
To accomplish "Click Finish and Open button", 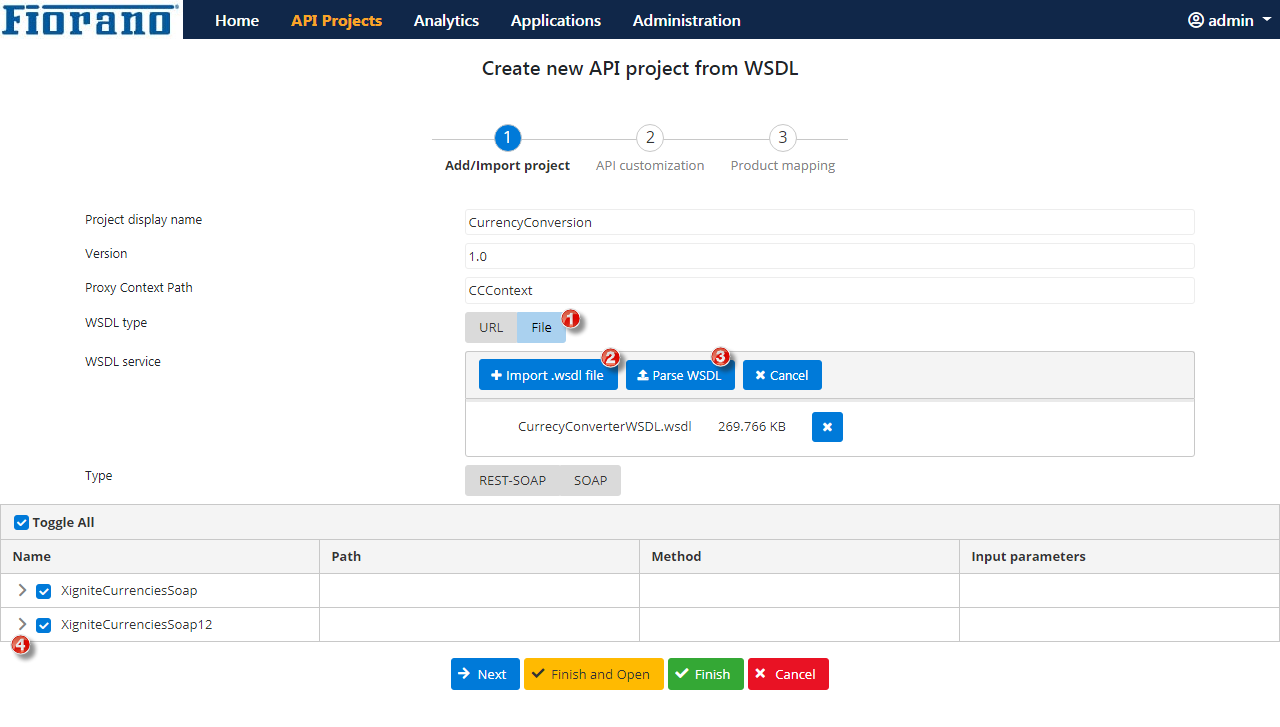I will point(593,674).
